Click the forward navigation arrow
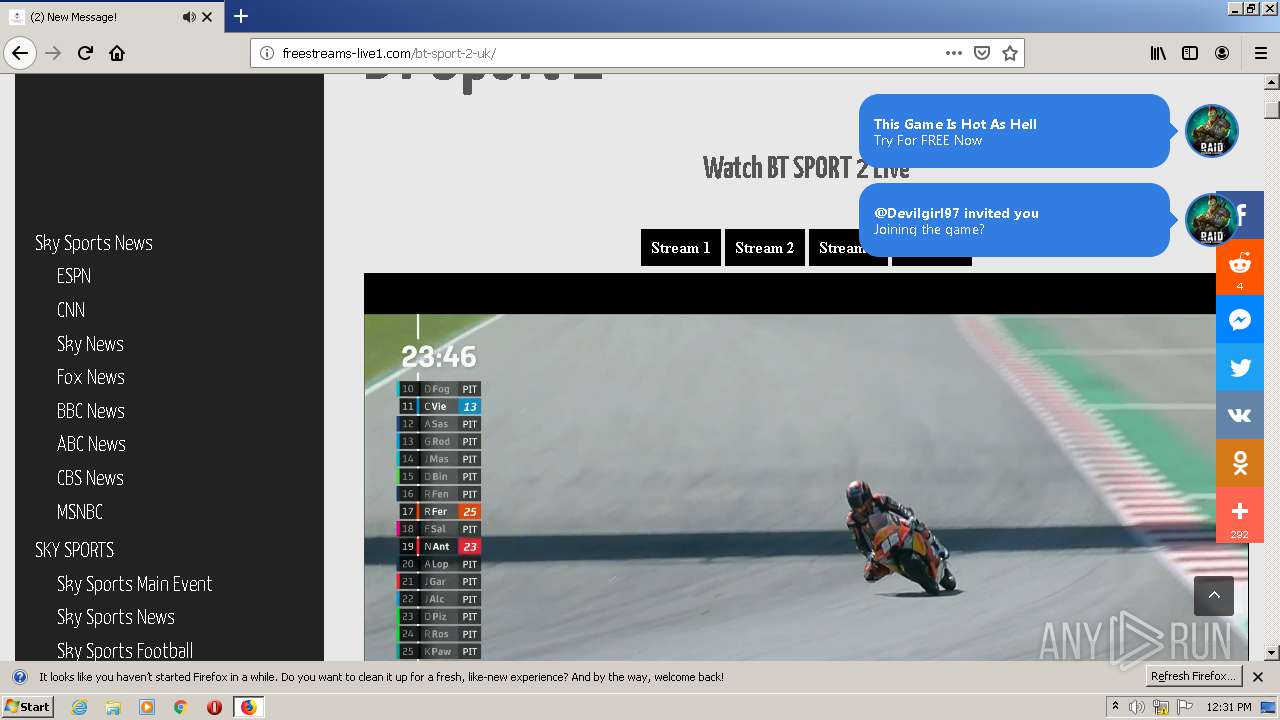Screen dimensions: 1280x720 [x=54, y=53]
